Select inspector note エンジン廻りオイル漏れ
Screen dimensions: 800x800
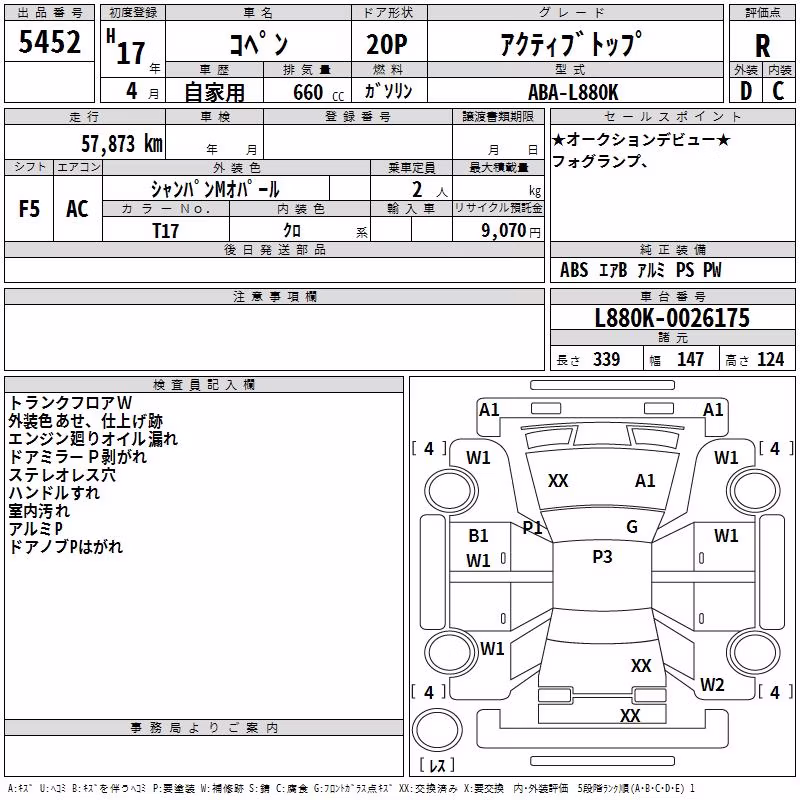pyautogui.click(x=93, y=439)
